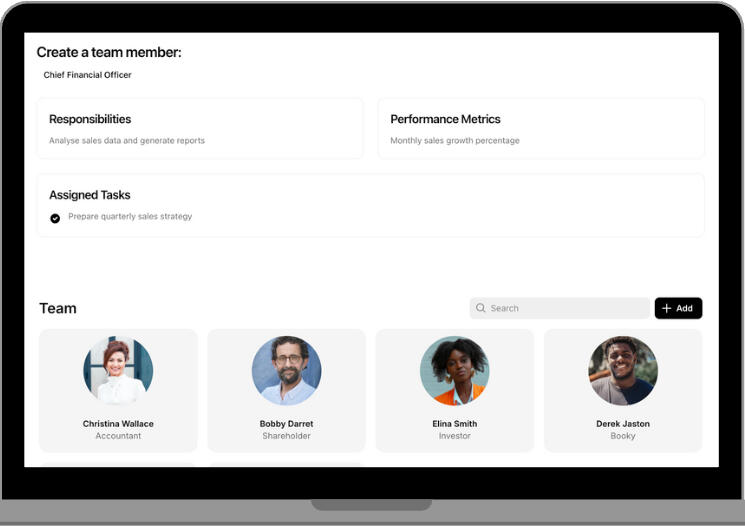
Task: Select Christina Wallace's profile photo
Action: coord(118,370)
